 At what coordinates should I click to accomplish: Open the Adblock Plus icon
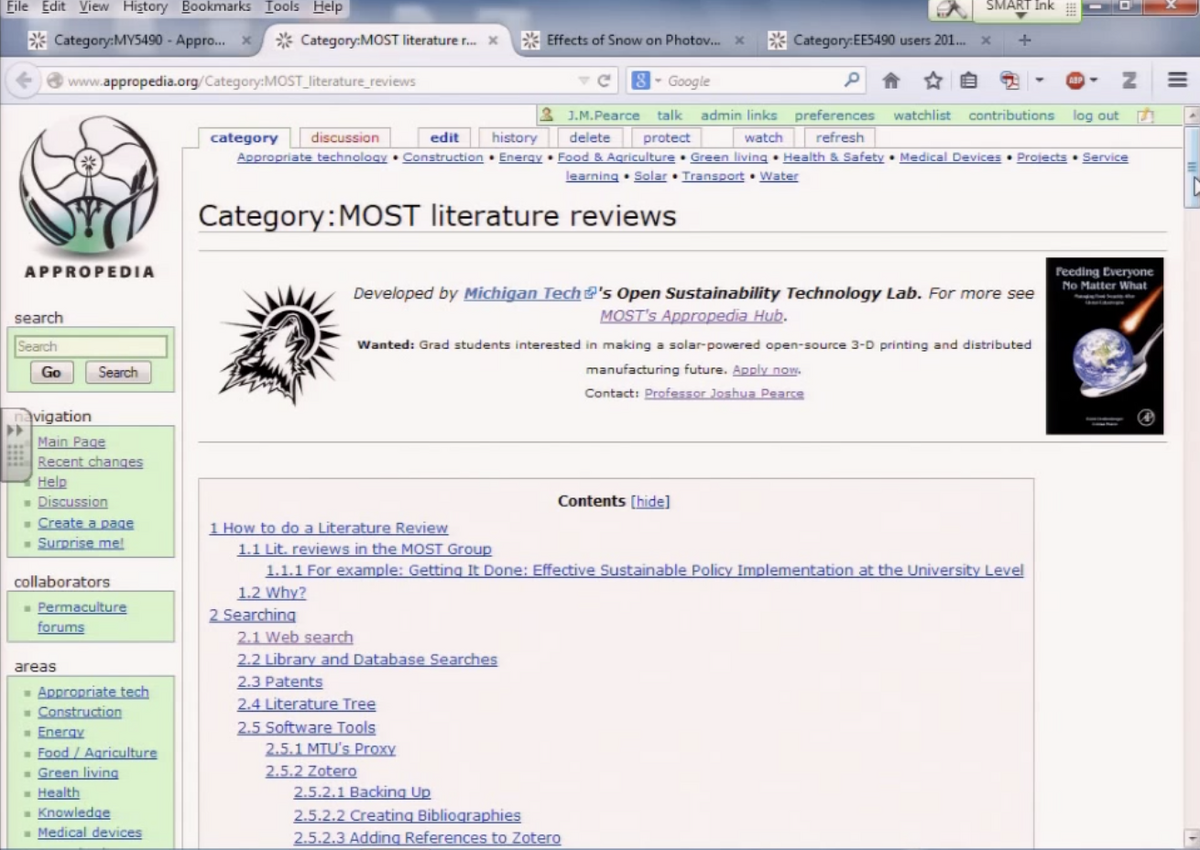[1076, 81]
